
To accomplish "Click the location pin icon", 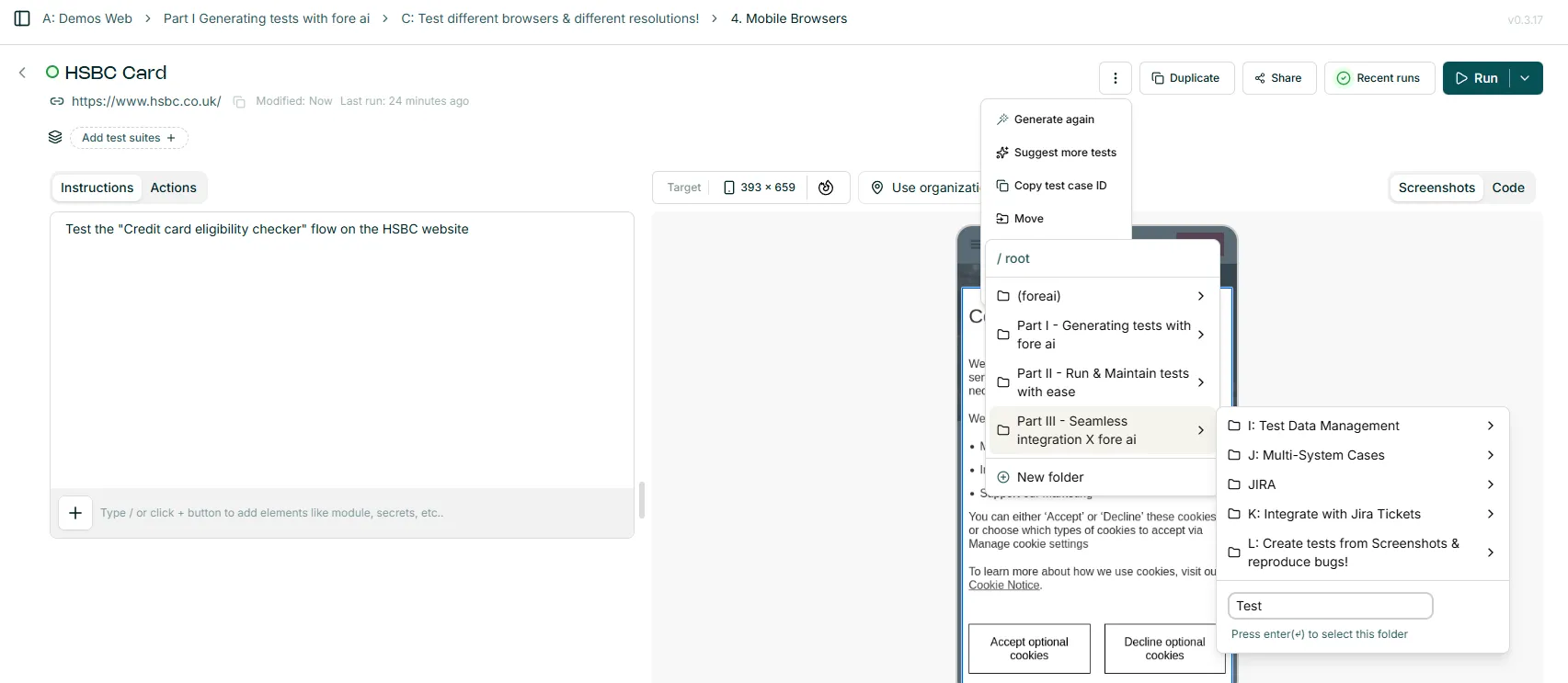I will tap(877, 188).
